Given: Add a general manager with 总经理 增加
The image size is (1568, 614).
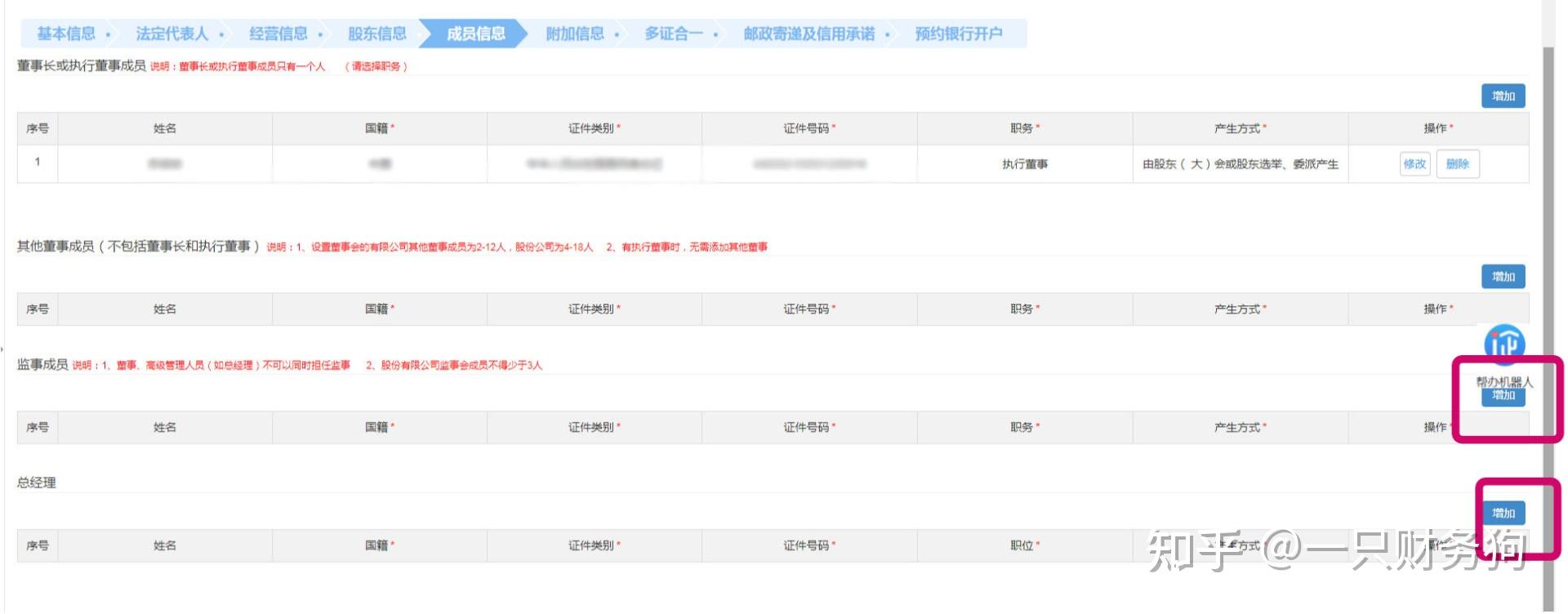Looking at the screenshot, I should [1503, 514].
